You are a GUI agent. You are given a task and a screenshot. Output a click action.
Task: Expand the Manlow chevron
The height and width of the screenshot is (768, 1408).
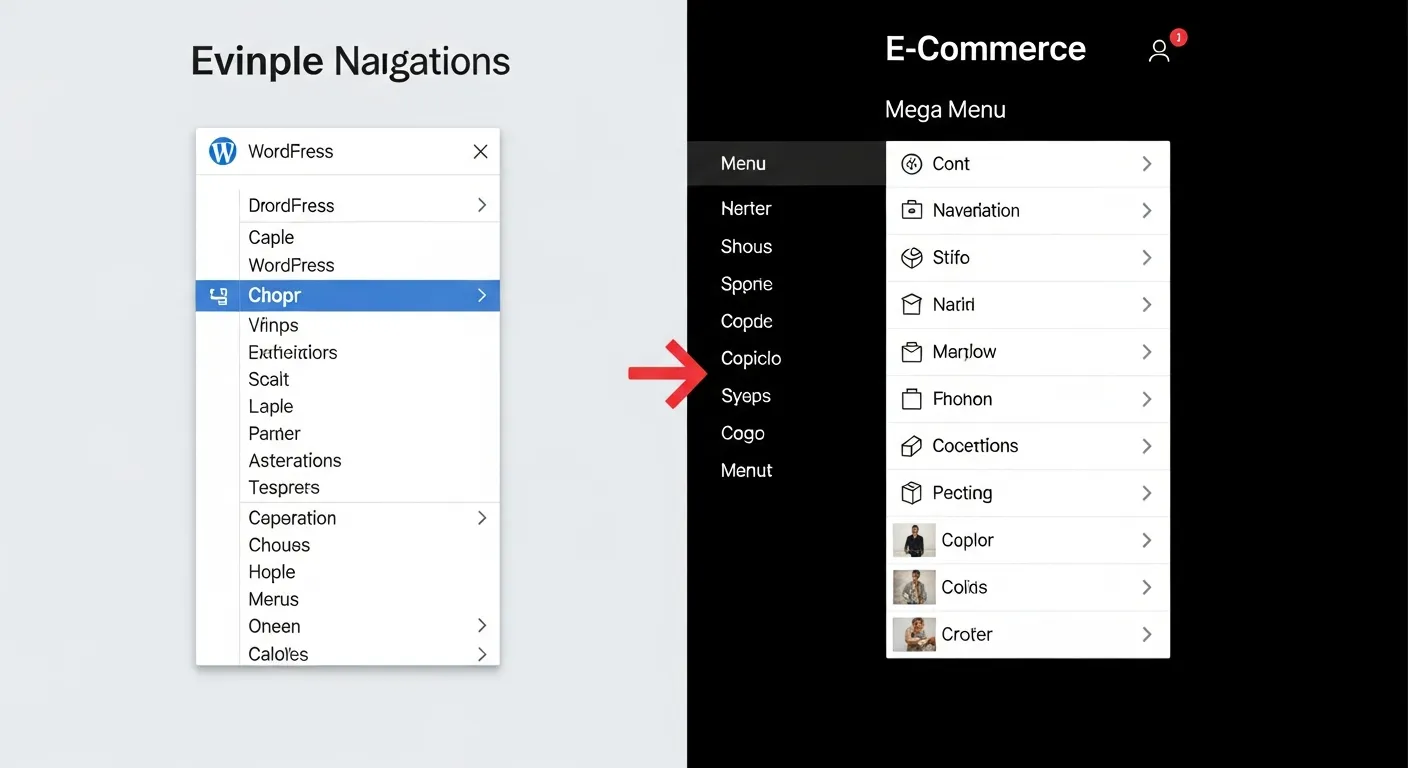pyautogui.click(x=1147, y=352)
